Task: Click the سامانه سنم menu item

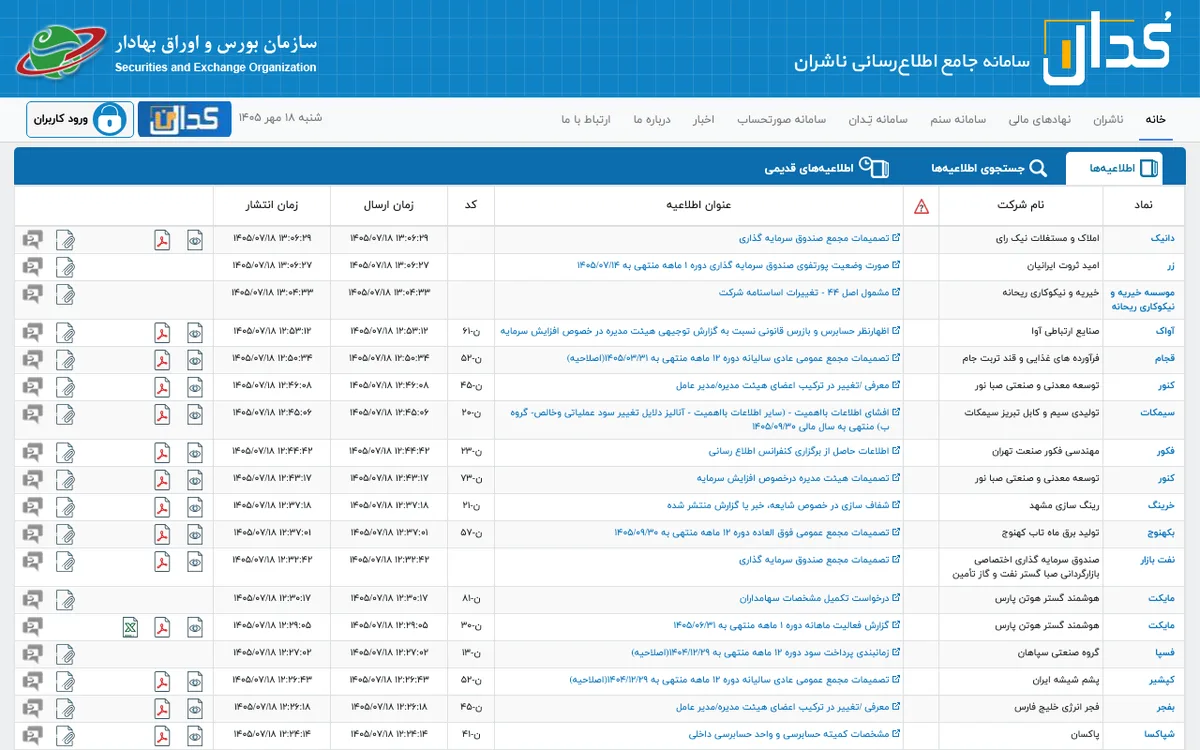Action: (x=957, y=120)
